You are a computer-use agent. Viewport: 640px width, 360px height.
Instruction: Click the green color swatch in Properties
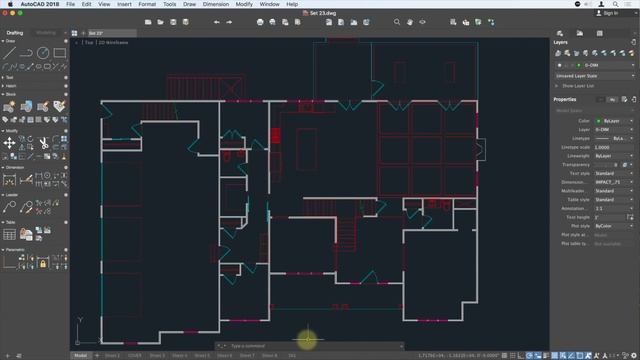coord(598,121)
